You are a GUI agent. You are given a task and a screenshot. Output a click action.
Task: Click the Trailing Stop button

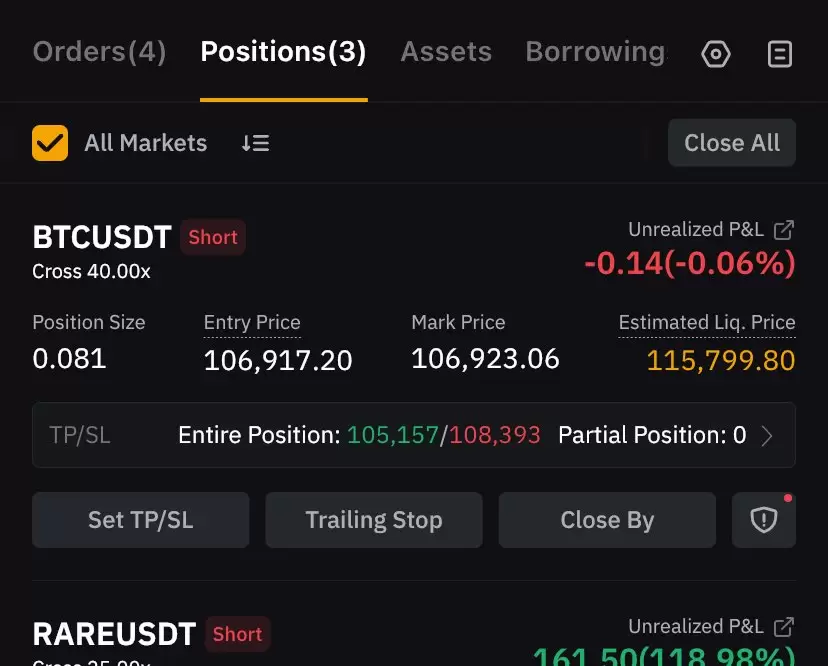pos(374,520)
